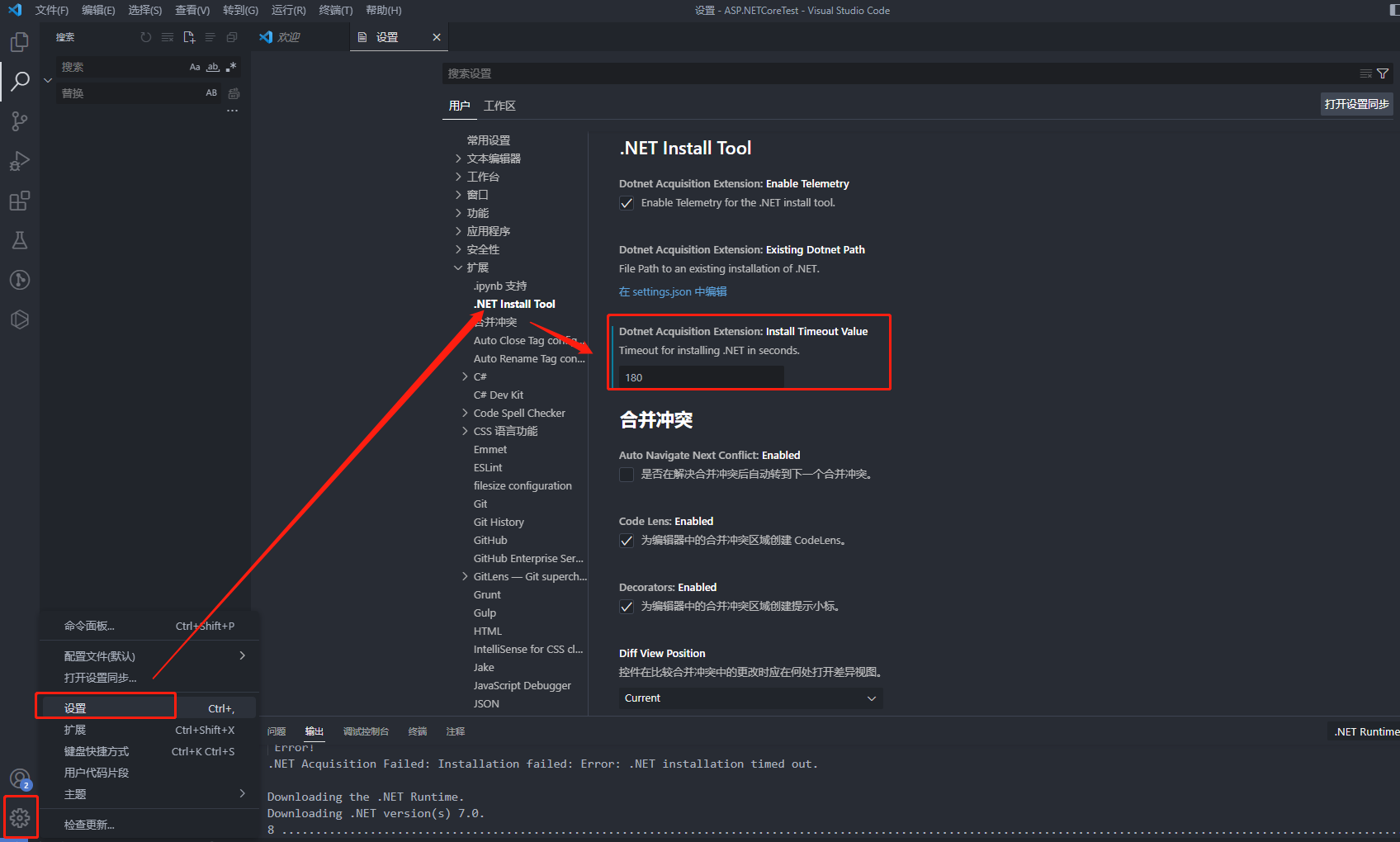Expand 窗口 settings category
Viewport: 1400px width, 842px height.
tap(458, 195)
